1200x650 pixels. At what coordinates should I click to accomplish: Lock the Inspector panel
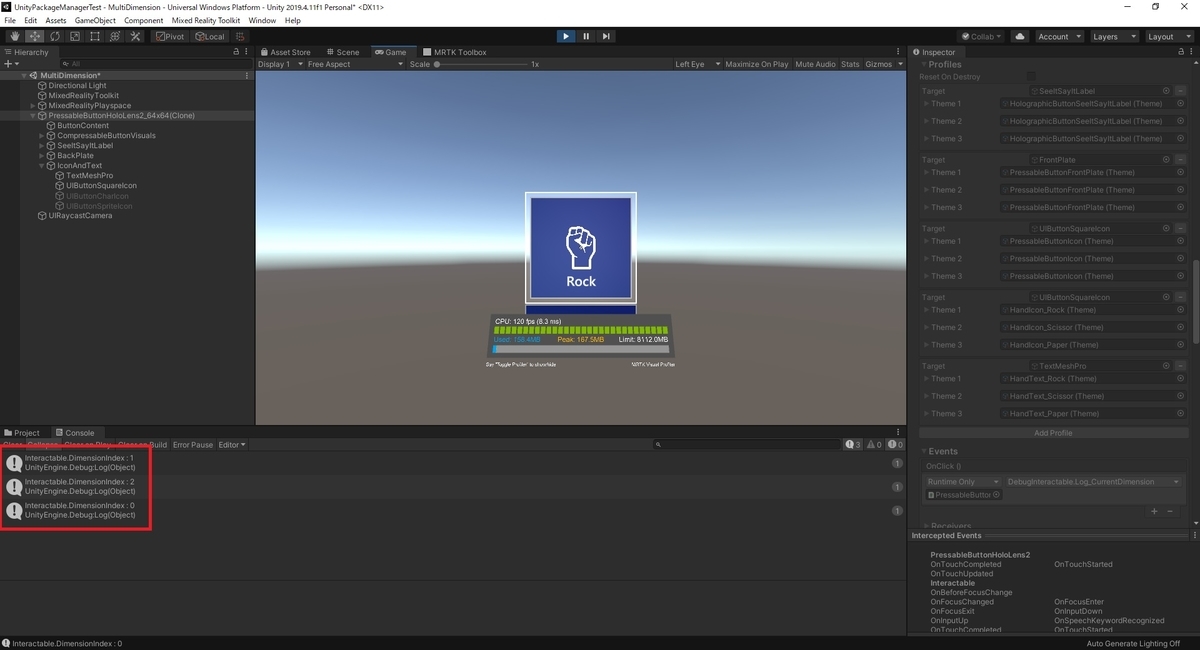[1181, 51]
